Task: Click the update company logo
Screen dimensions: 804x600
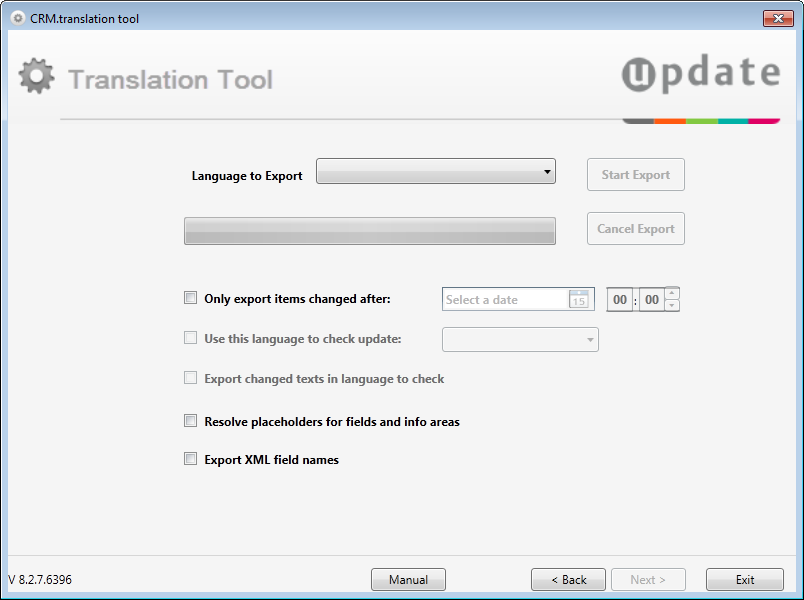Action: click(x=700, y=75)
